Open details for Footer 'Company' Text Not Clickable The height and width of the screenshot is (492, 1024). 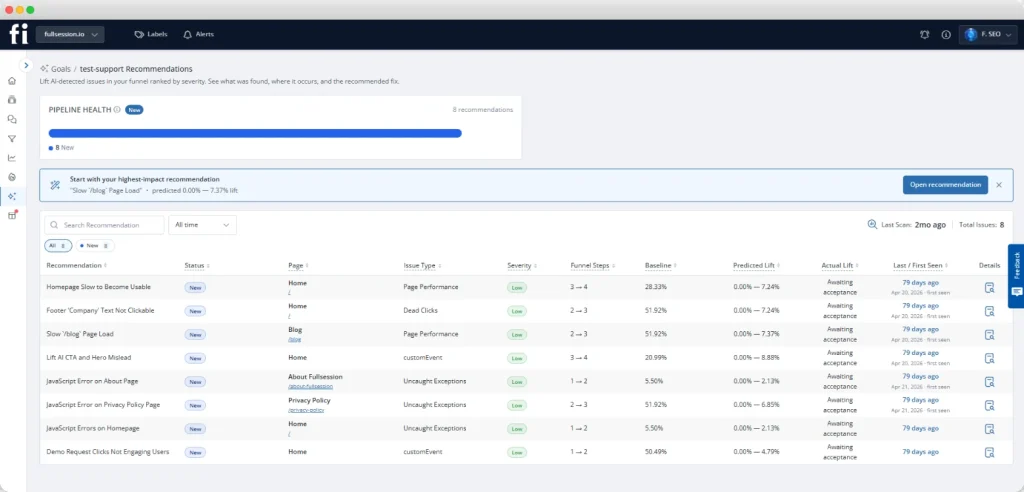coord(989,311)
